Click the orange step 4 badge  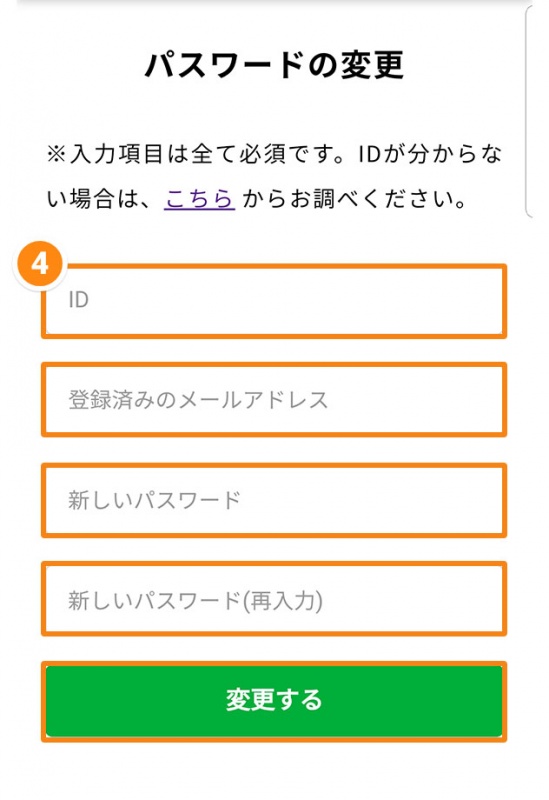pos(40,264)
